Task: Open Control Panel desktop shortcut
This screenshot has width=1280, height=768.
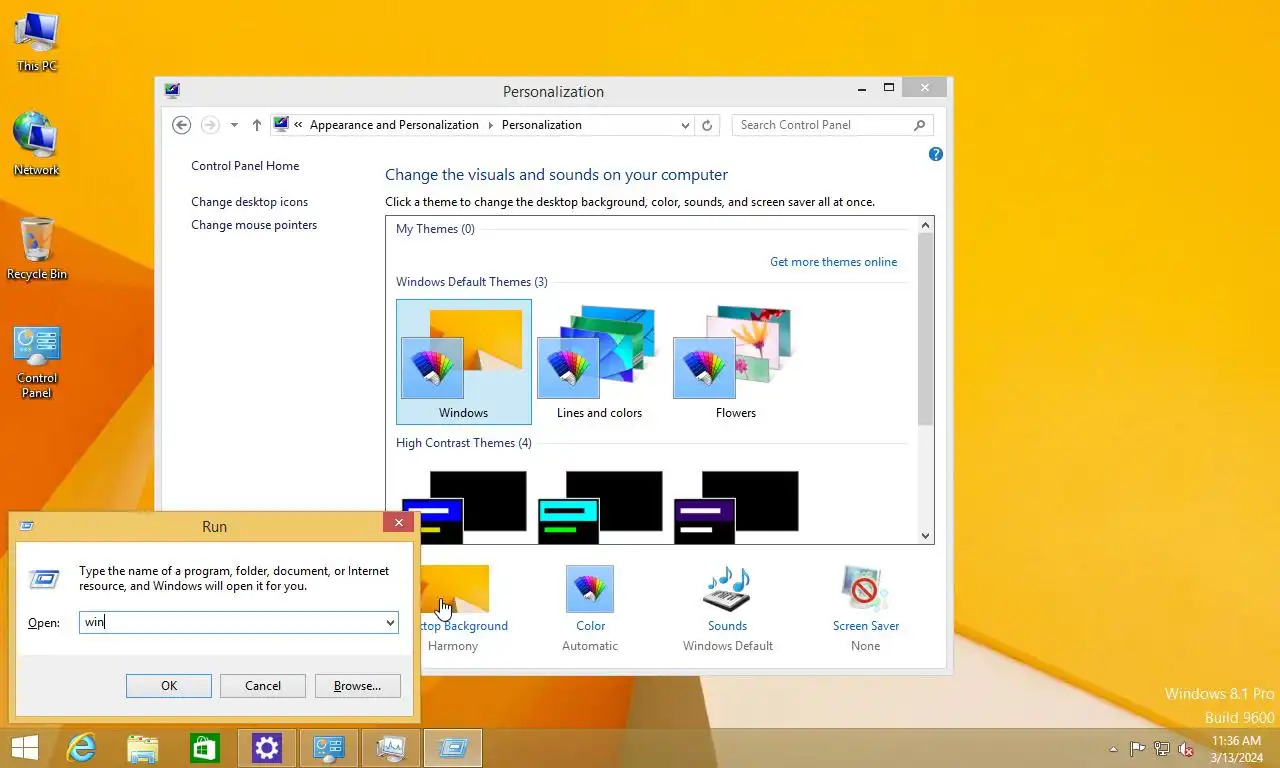Action: click(37, 361)
